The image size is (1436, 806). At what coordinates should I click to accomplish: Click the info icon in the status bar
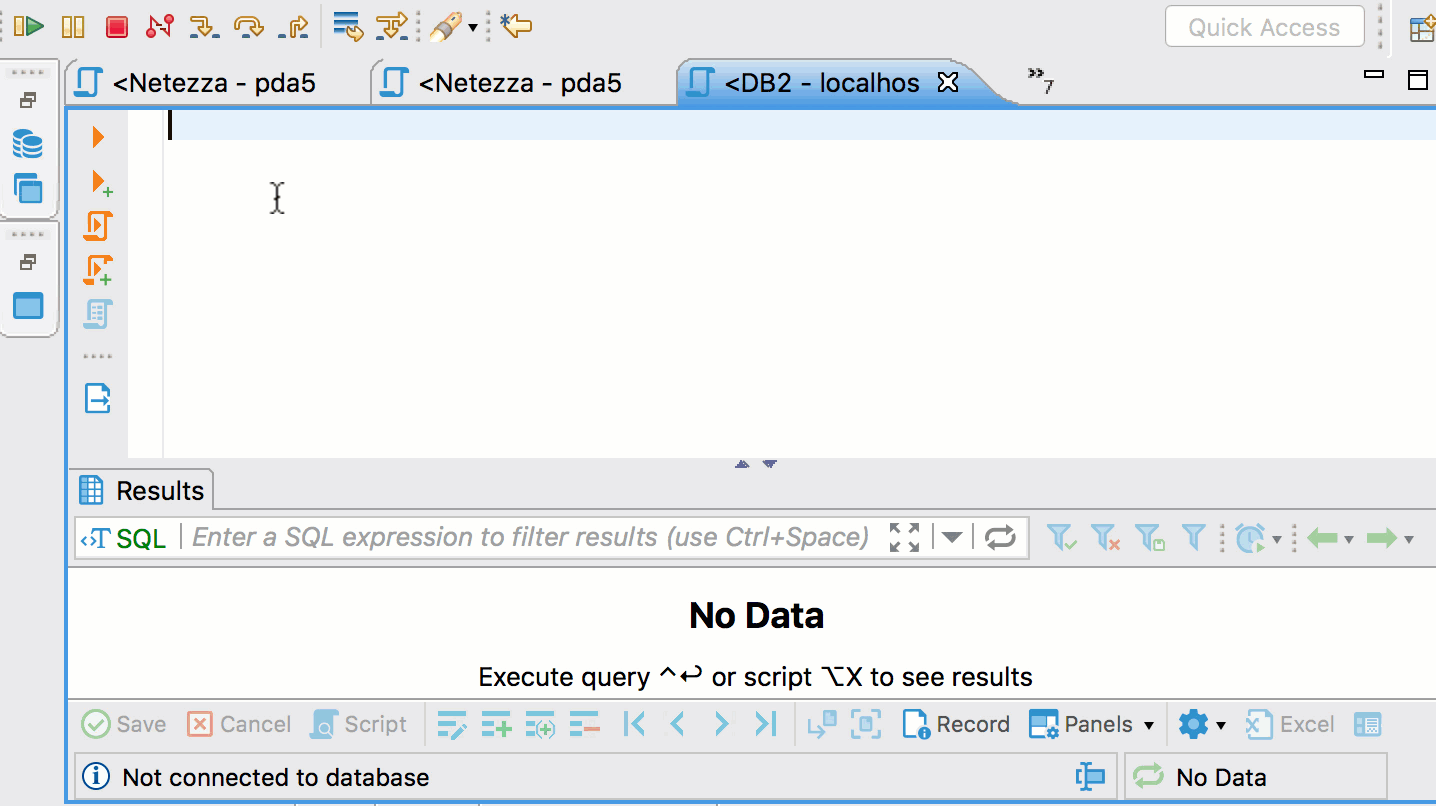click(96, 776)
